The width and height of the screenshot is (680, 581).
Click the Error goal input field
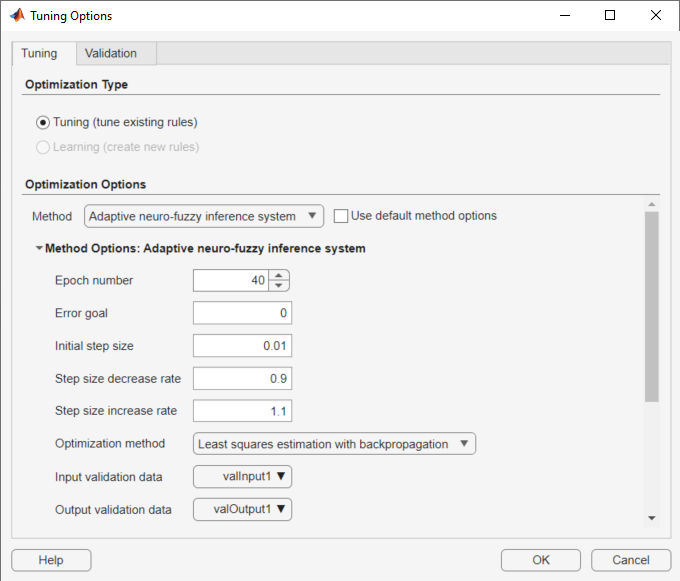tap(242, 313)
